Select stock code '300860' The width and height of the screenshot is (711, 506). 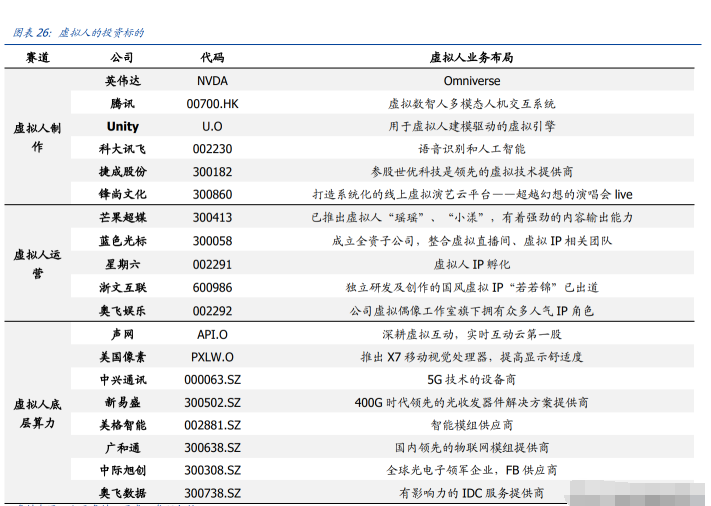pos(212,195)
